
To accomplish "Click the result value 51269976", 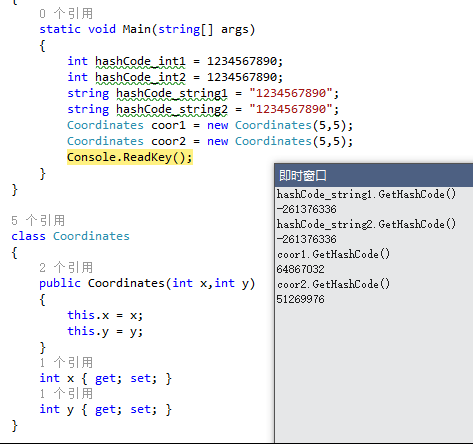I will (x=300, y=299).
